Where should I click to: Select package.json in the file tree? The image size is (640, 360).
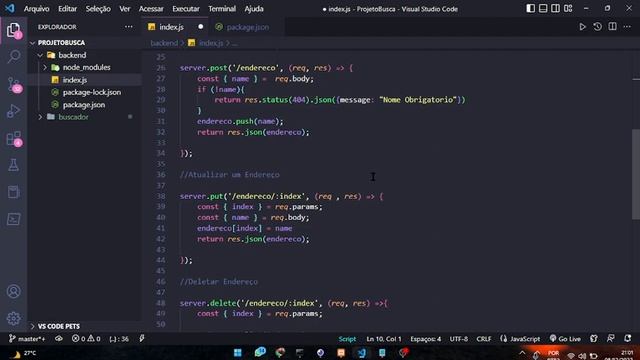[x=84, y=105]
